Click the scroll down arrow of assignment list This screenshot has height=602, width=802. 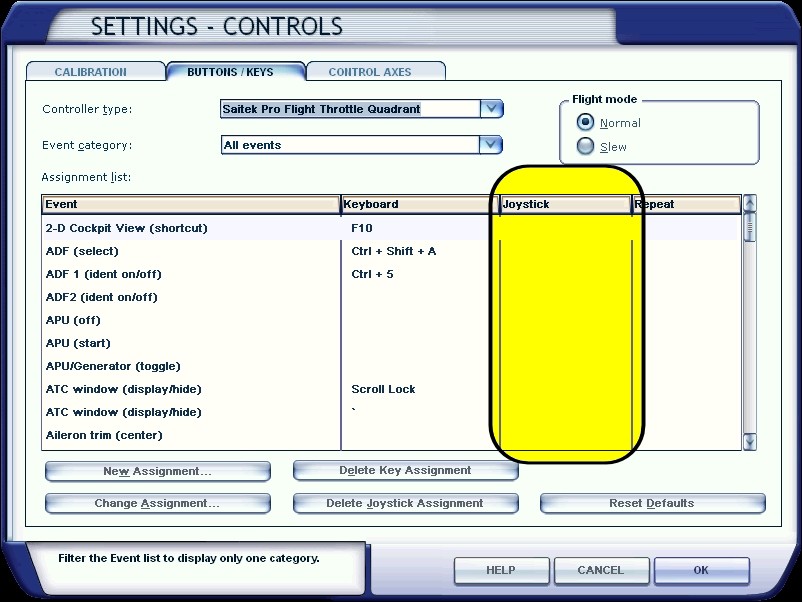750,441
